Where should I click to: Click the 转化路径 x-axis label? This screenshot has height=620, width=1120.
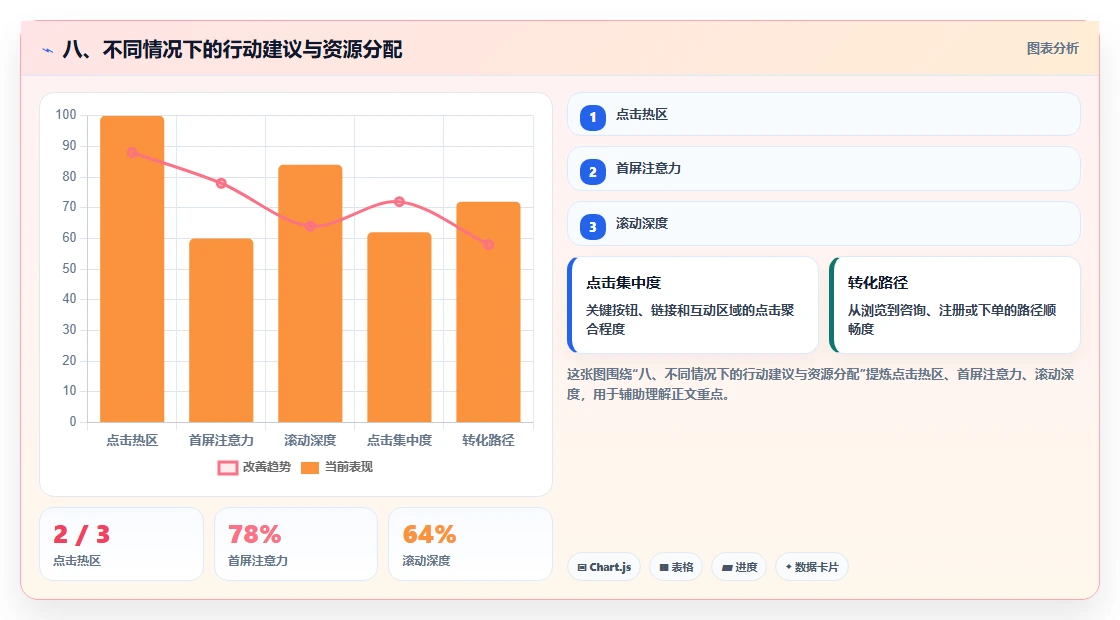[489, 440]
